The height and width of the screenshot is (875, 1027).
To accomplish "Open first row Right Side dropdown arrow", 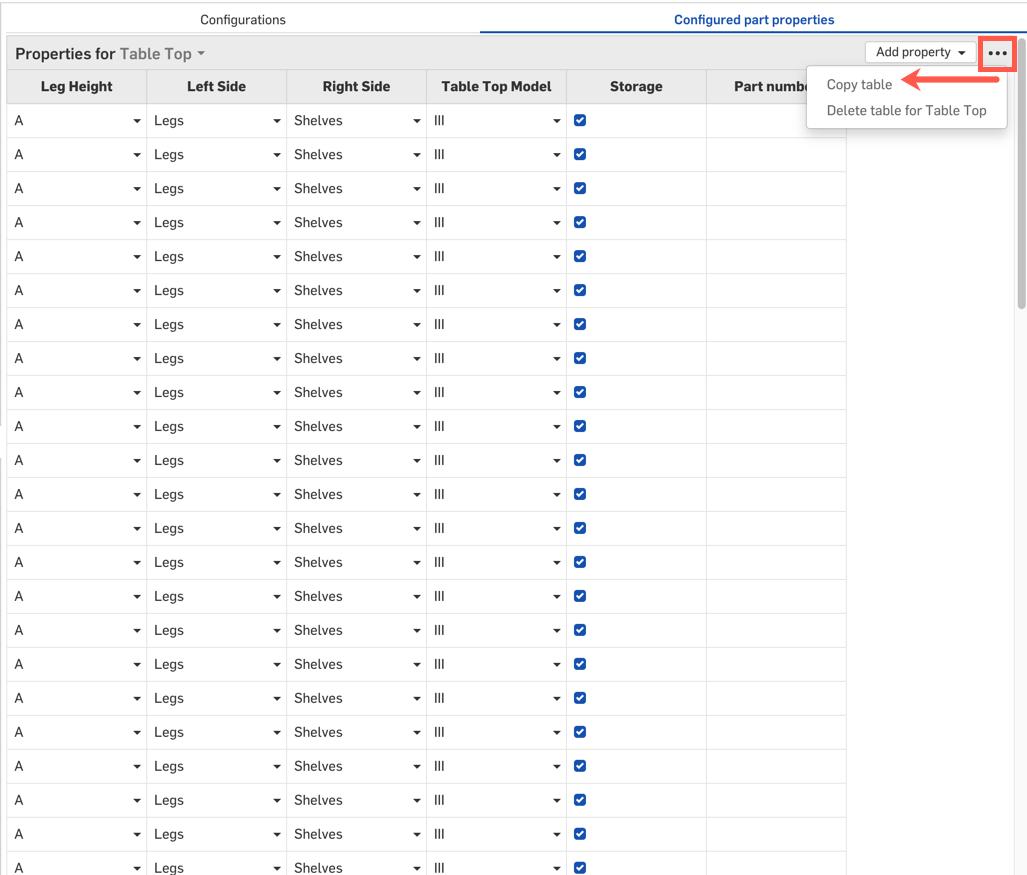I will tap(417, 121).
